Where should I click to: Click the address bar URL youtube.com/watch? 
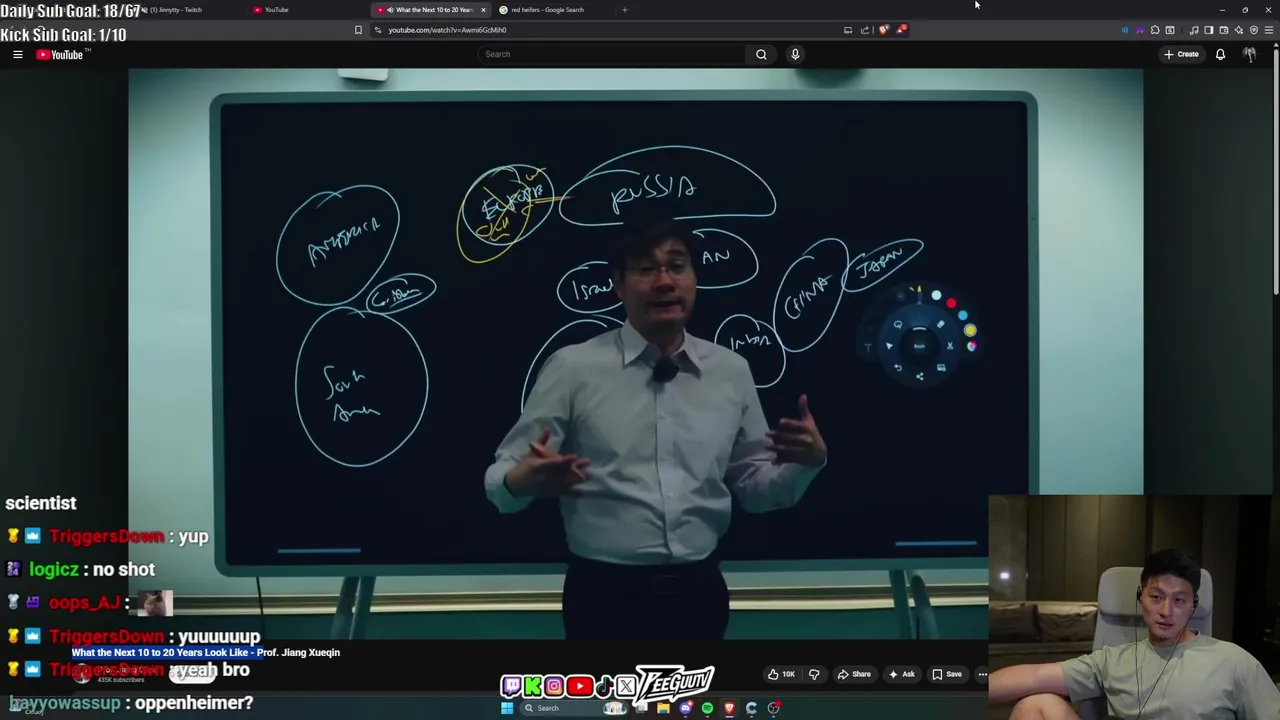447,30
